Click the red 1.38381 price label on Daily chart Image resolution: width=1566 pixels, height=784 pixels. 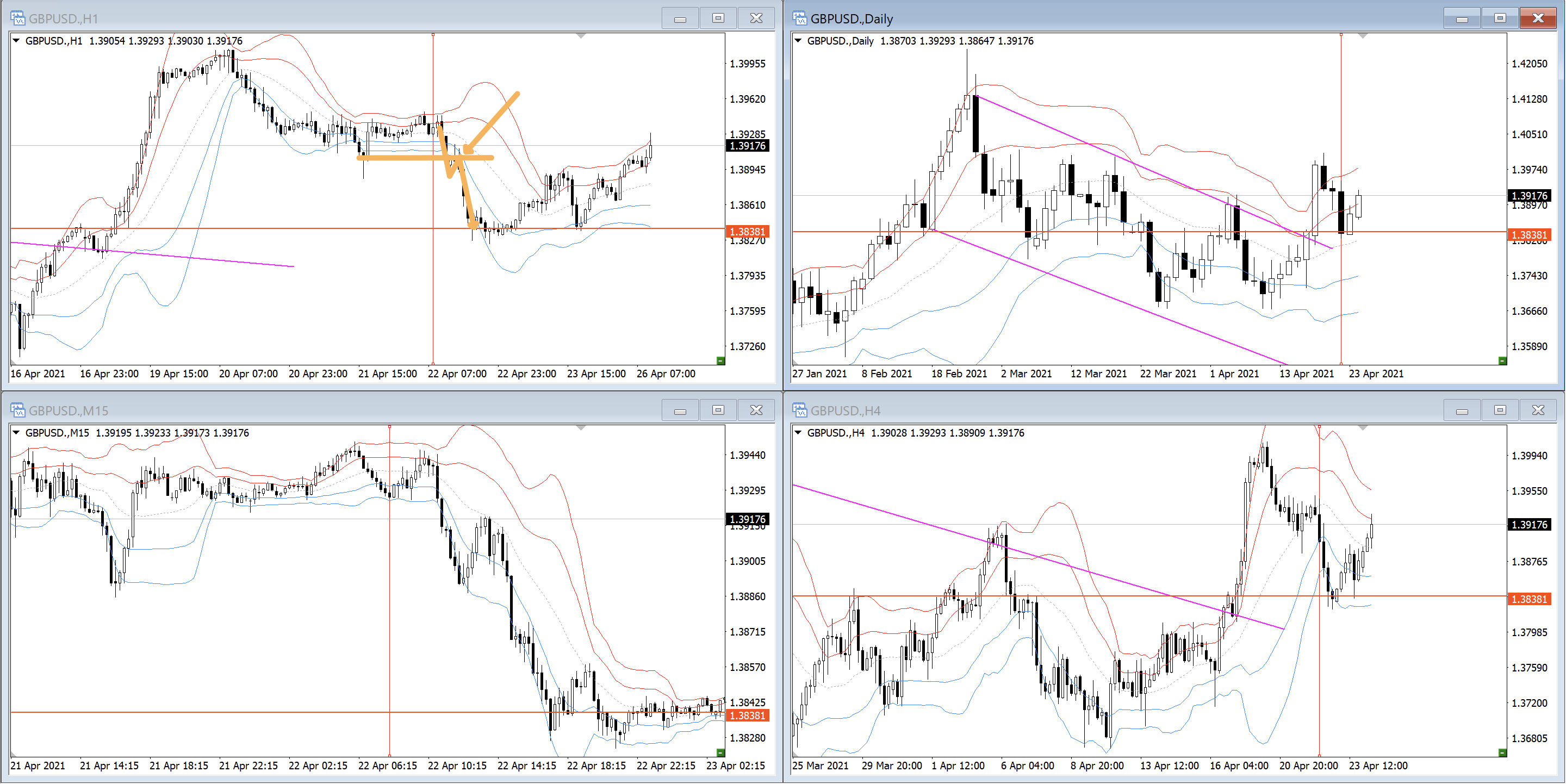coord(1529,235)
